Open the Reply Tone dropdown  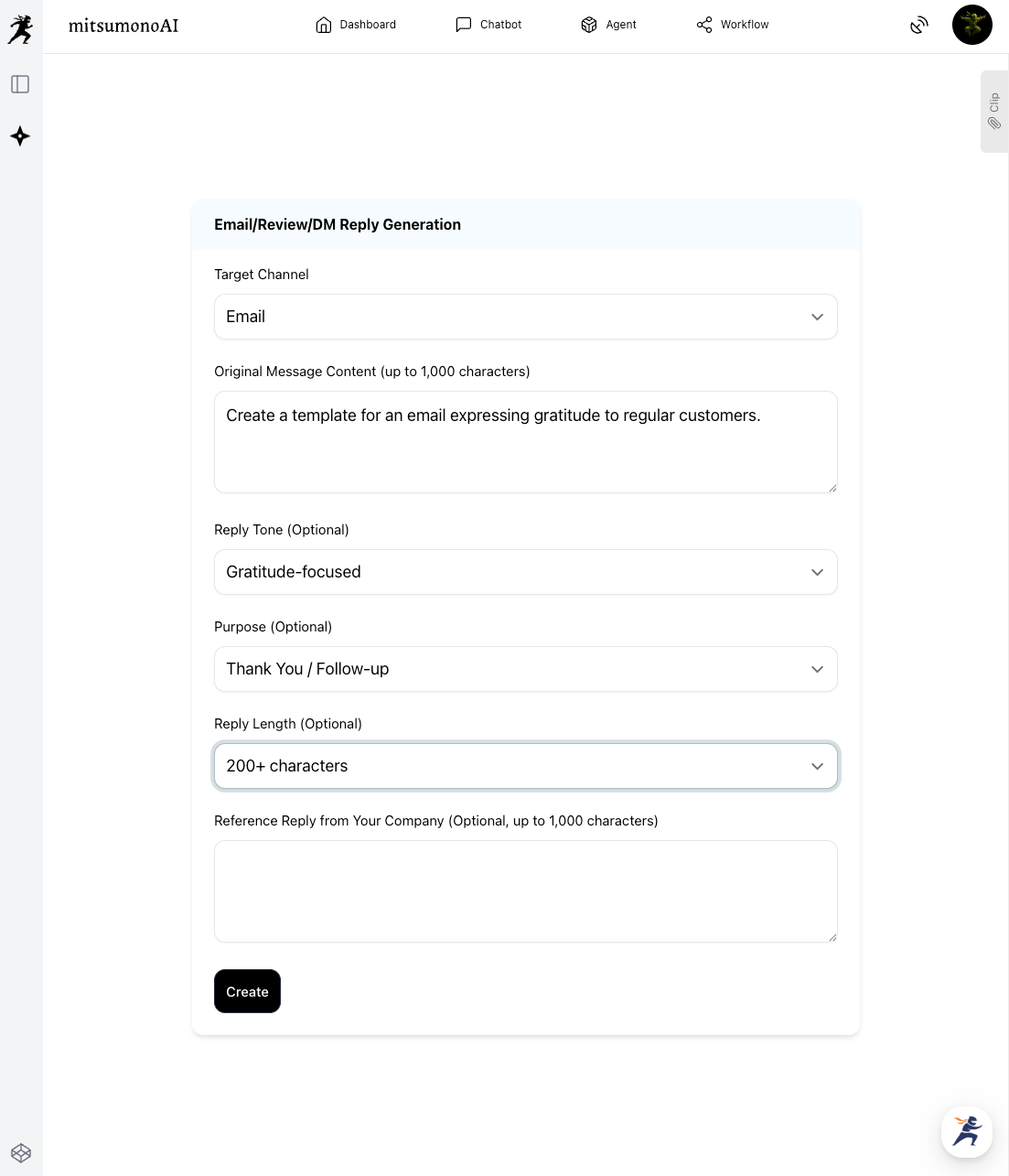[526, 572]
